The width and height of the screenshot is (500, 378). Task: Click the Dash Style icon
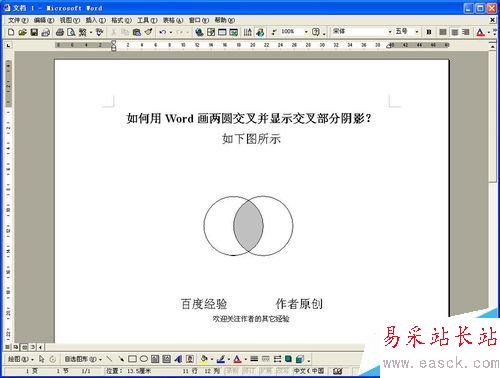point(266,359)
